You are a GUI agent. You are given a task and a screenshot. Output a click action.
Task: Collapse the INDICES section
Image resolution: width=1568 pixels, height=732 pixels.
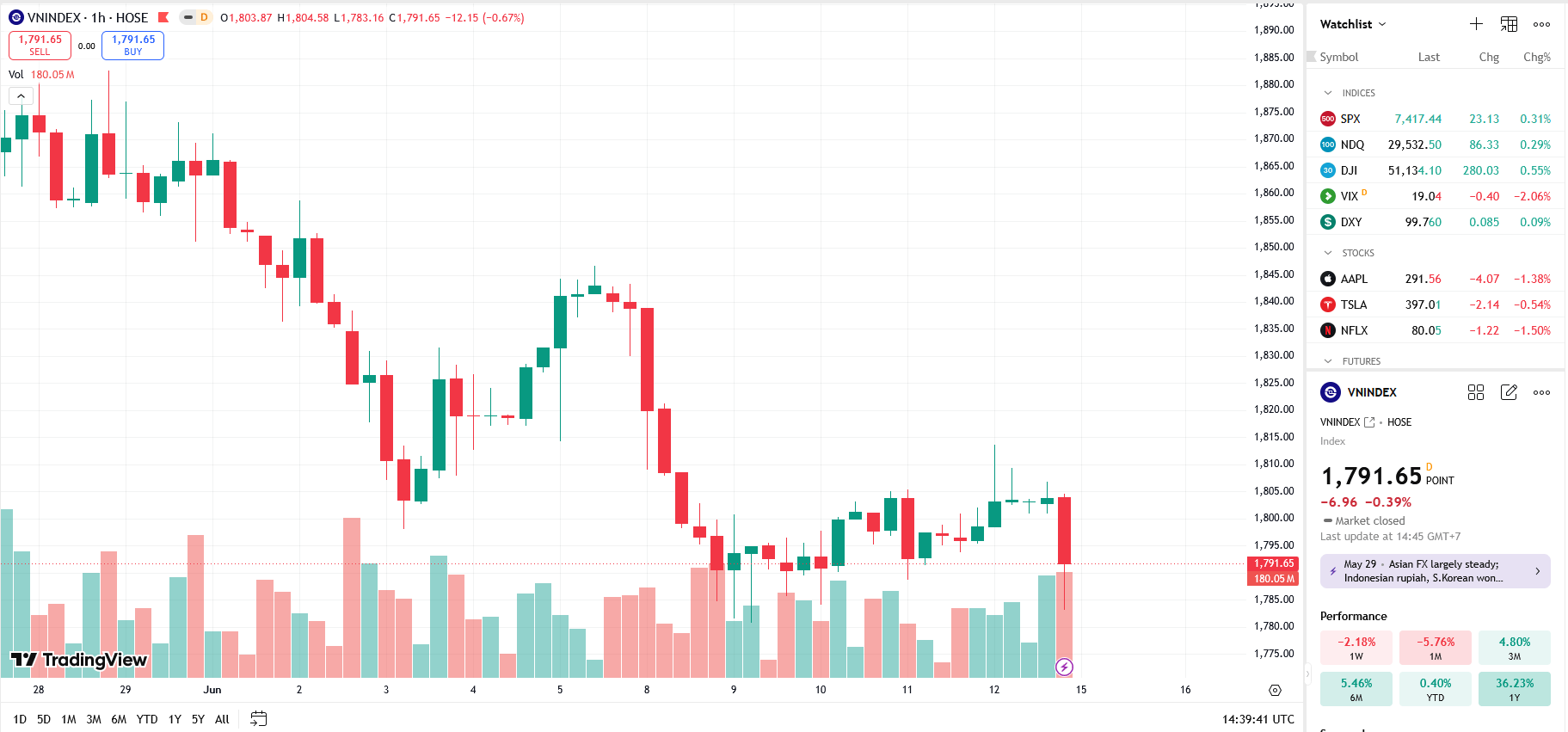1328,93
